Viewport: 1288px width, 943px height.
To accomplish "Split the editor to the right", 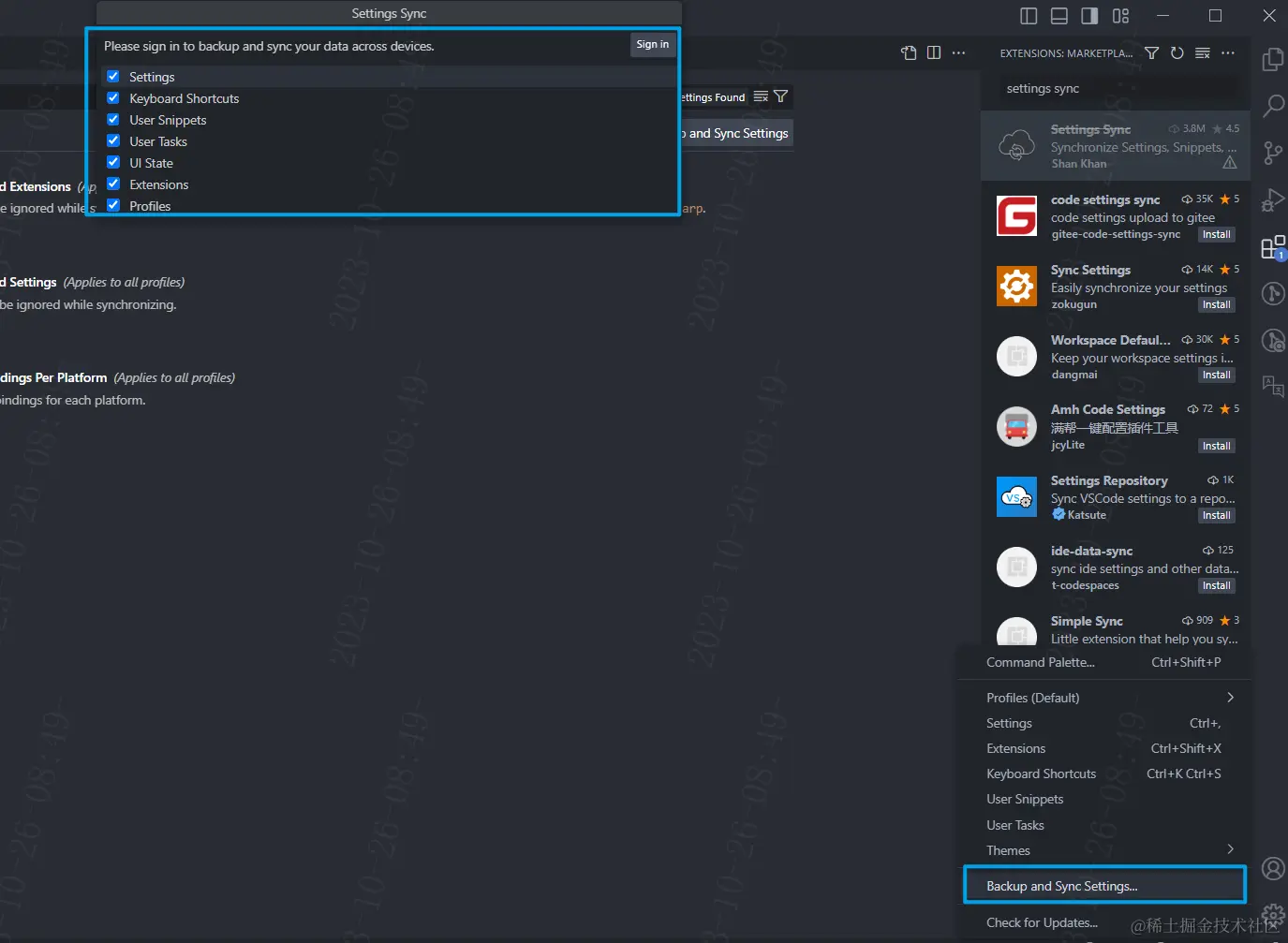I will tap(934, 52).
